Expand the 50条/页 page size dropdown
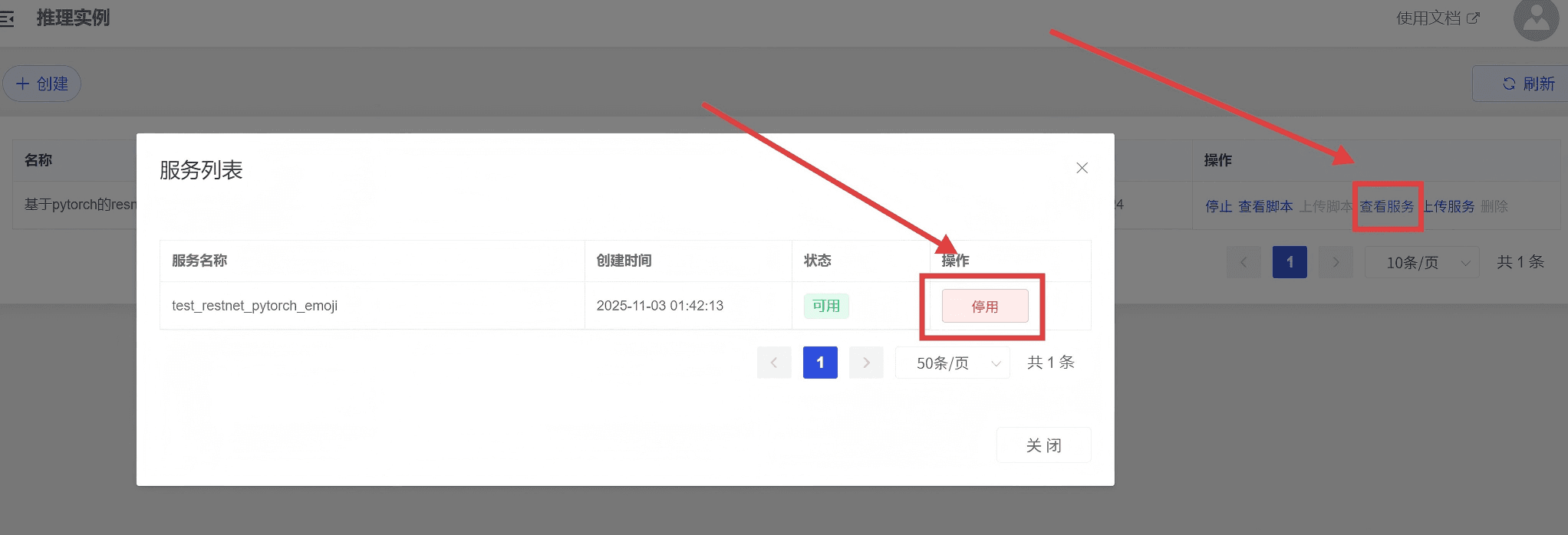Viewport: 1568px width, 535px height. coord(952,363)
